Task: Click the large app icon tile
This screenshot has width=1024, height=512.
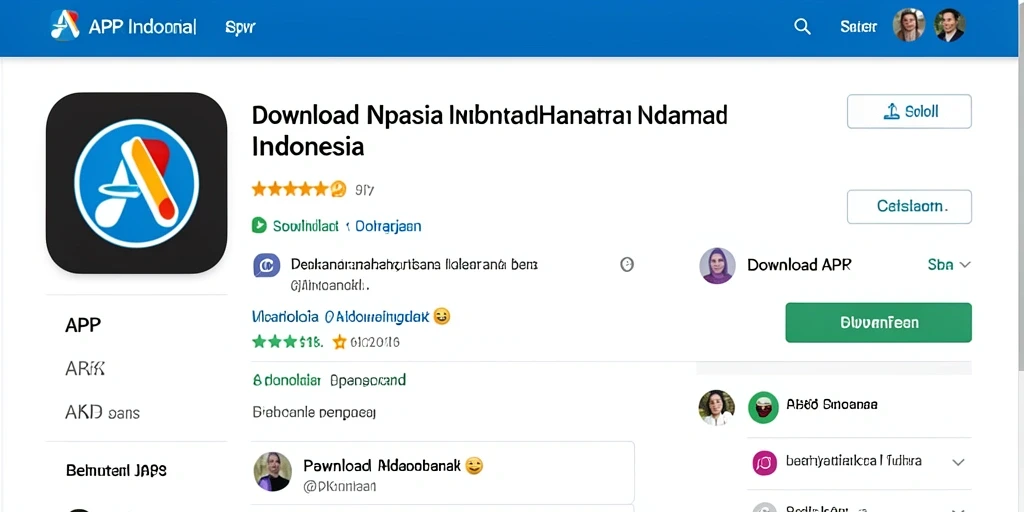Action: pos(136,183)
